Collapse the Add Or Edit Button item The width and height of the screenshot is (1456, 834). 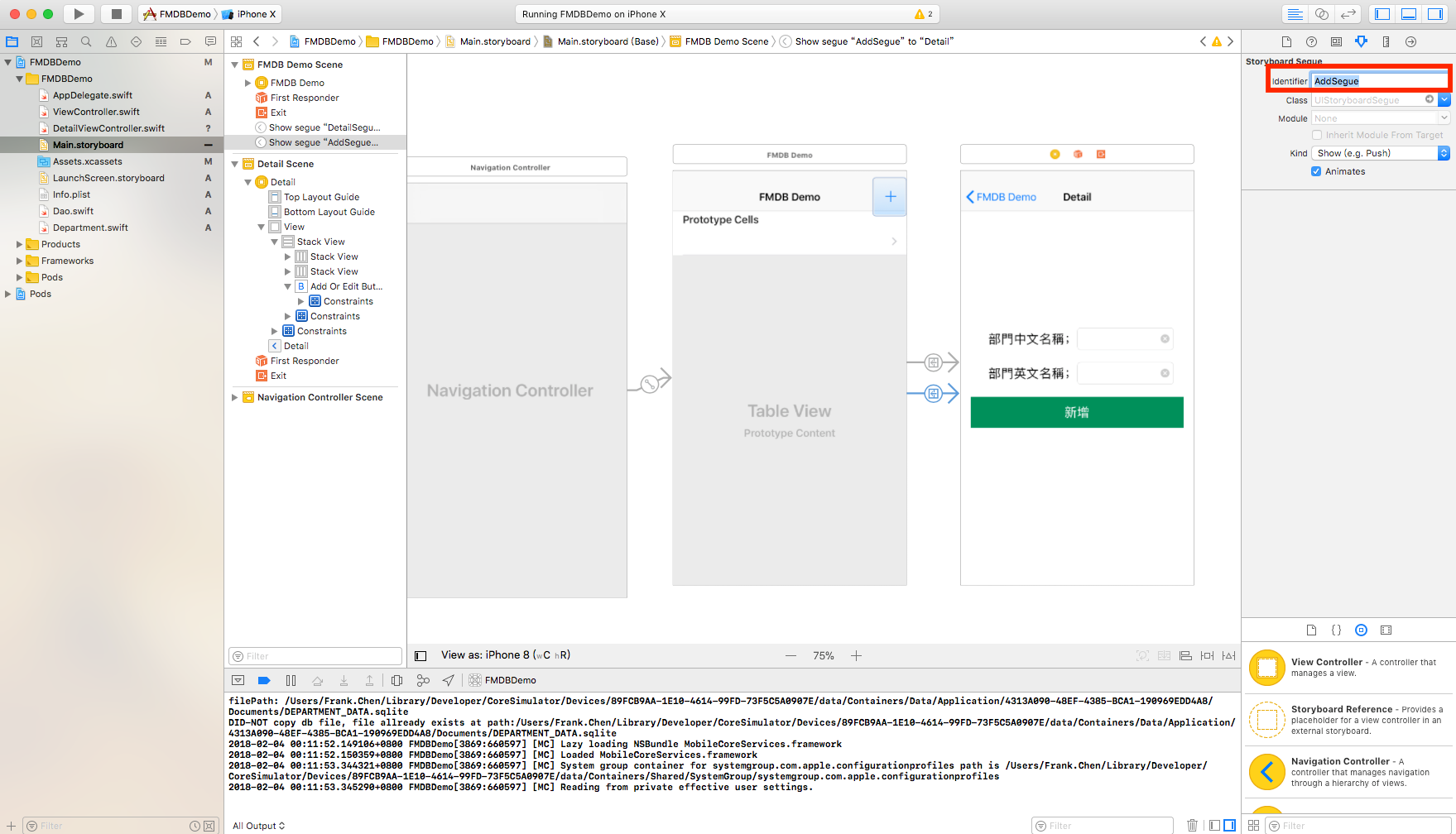tap(288, 286)
